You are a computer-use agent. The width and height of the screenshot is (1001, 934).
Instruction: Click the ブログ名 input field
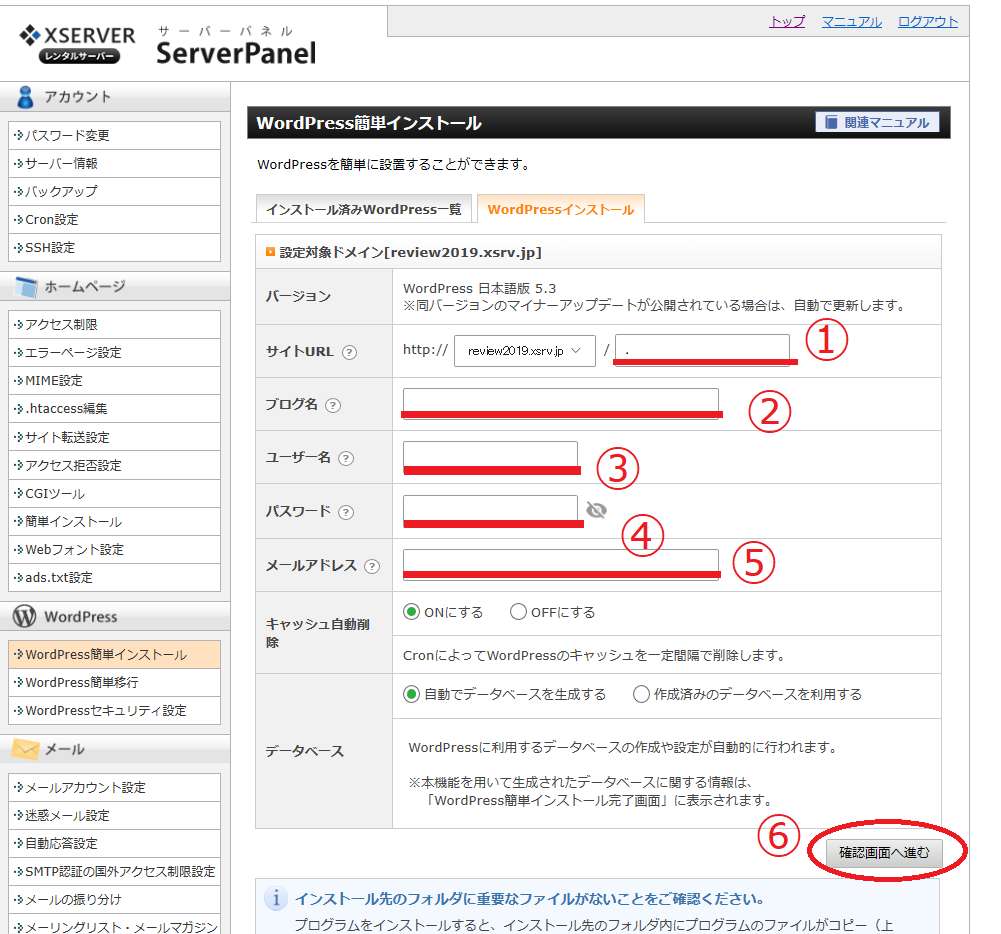(561, 402)
